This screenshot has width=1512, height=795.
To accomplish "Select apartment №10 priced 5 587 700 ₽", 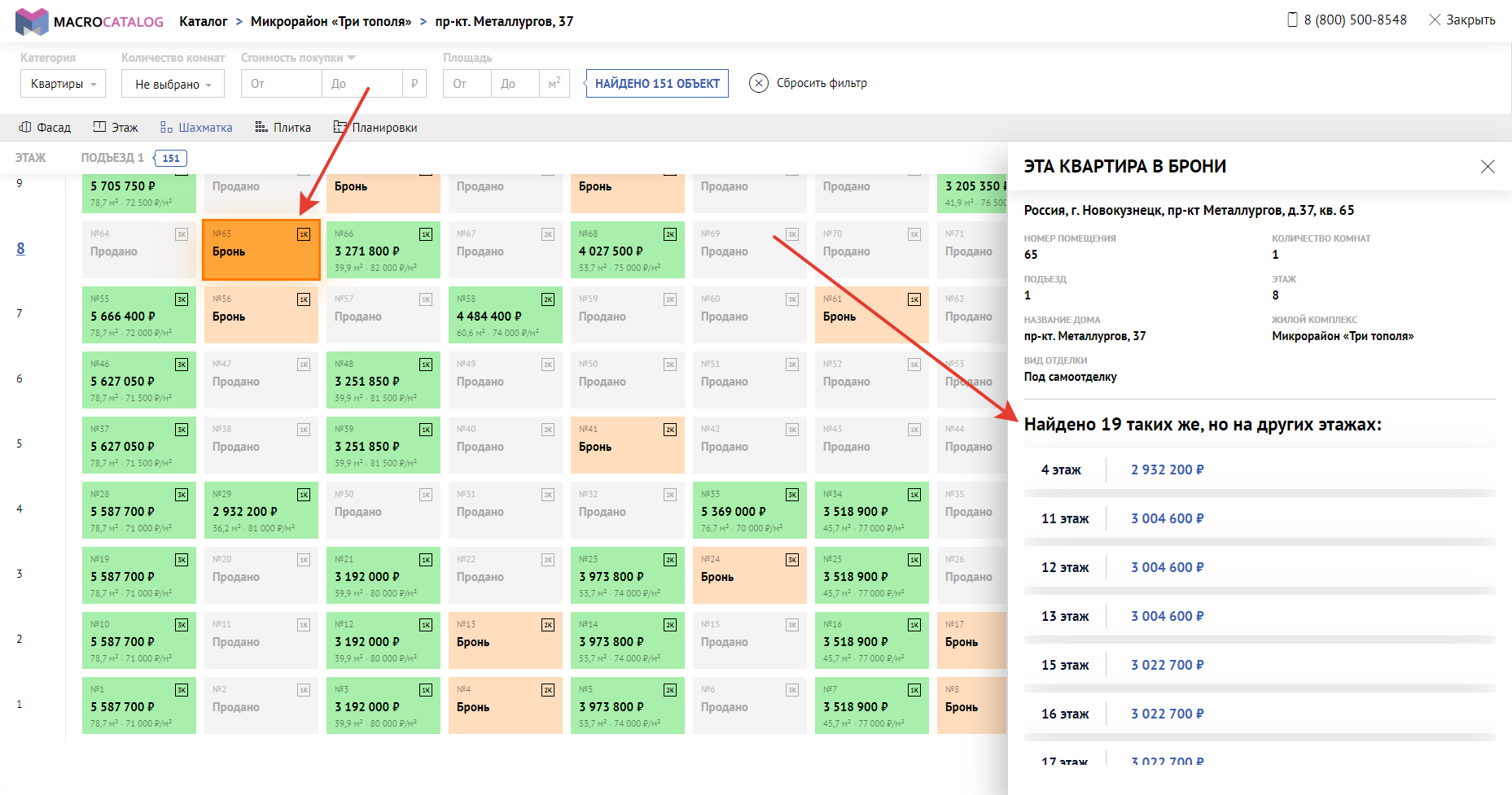I will click(139, 640).
